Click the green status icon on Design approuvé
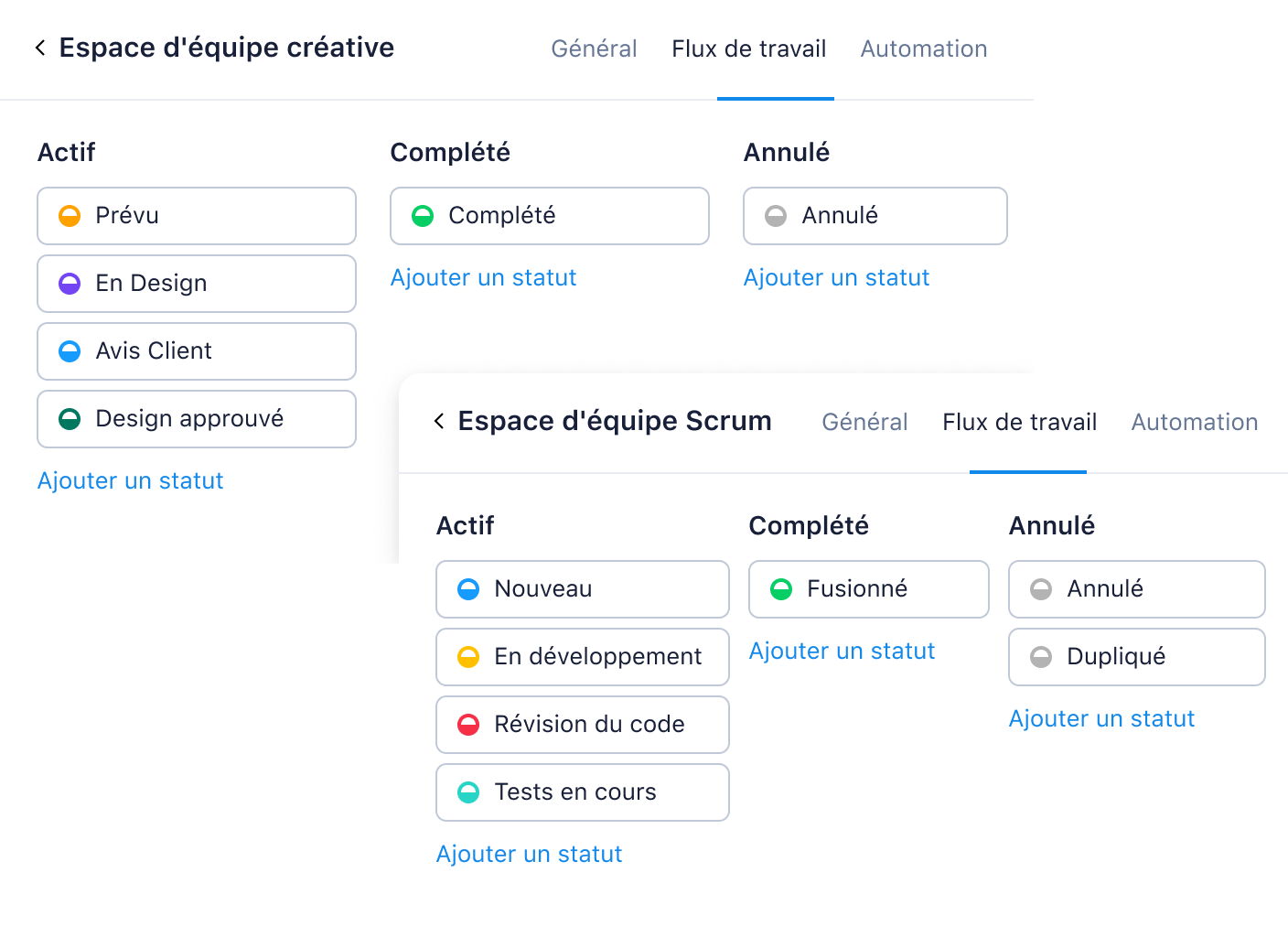Viewport: 1288px width, 937px height. pos(70,419)
